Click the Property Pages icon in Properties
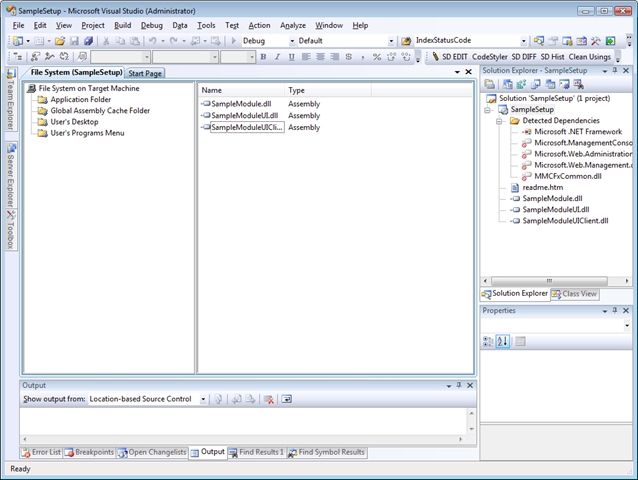638x480 pixels. pos(520,341)
